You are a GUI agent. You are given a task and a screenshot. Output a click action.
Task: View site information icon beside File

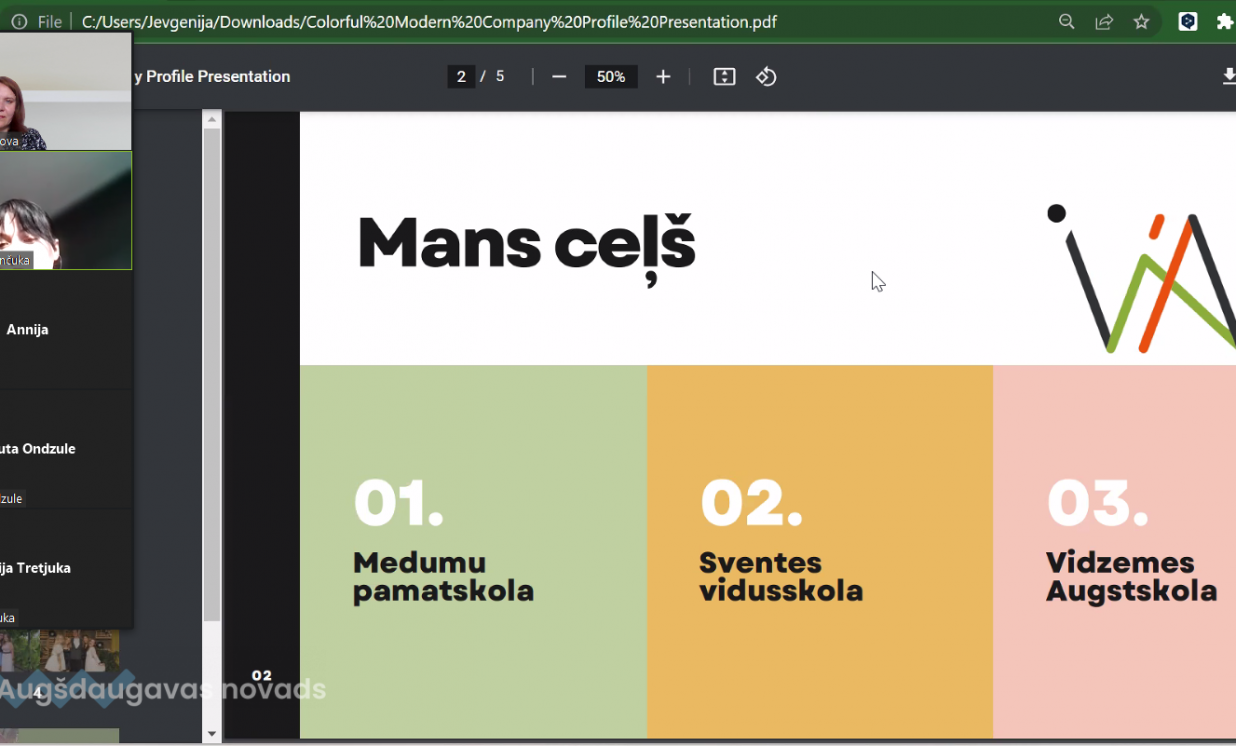[x=19, y=22]
